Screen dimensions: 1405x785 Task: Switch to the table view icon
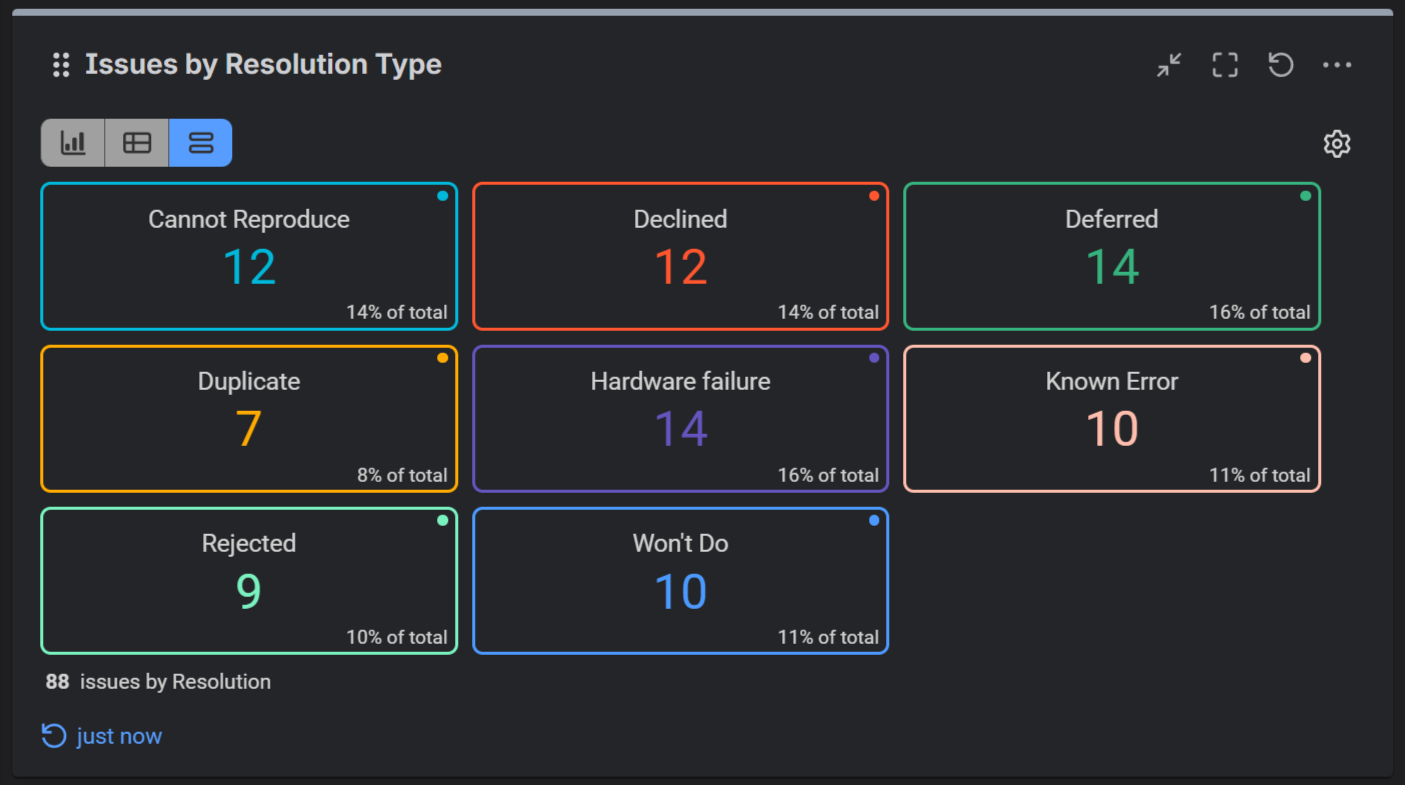coord(136,142)
